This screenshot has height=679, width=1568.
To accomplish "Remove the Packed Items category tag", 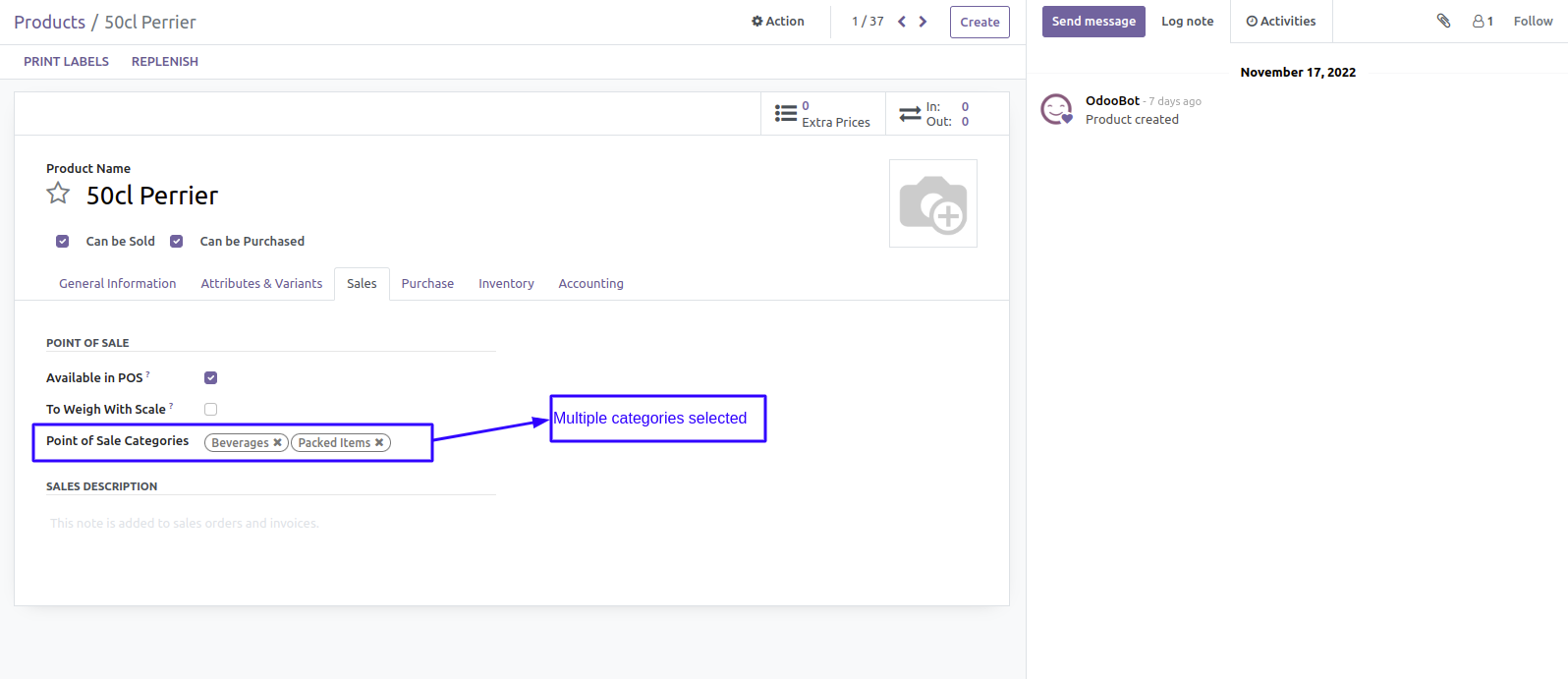I will click(x=379, y=443).
